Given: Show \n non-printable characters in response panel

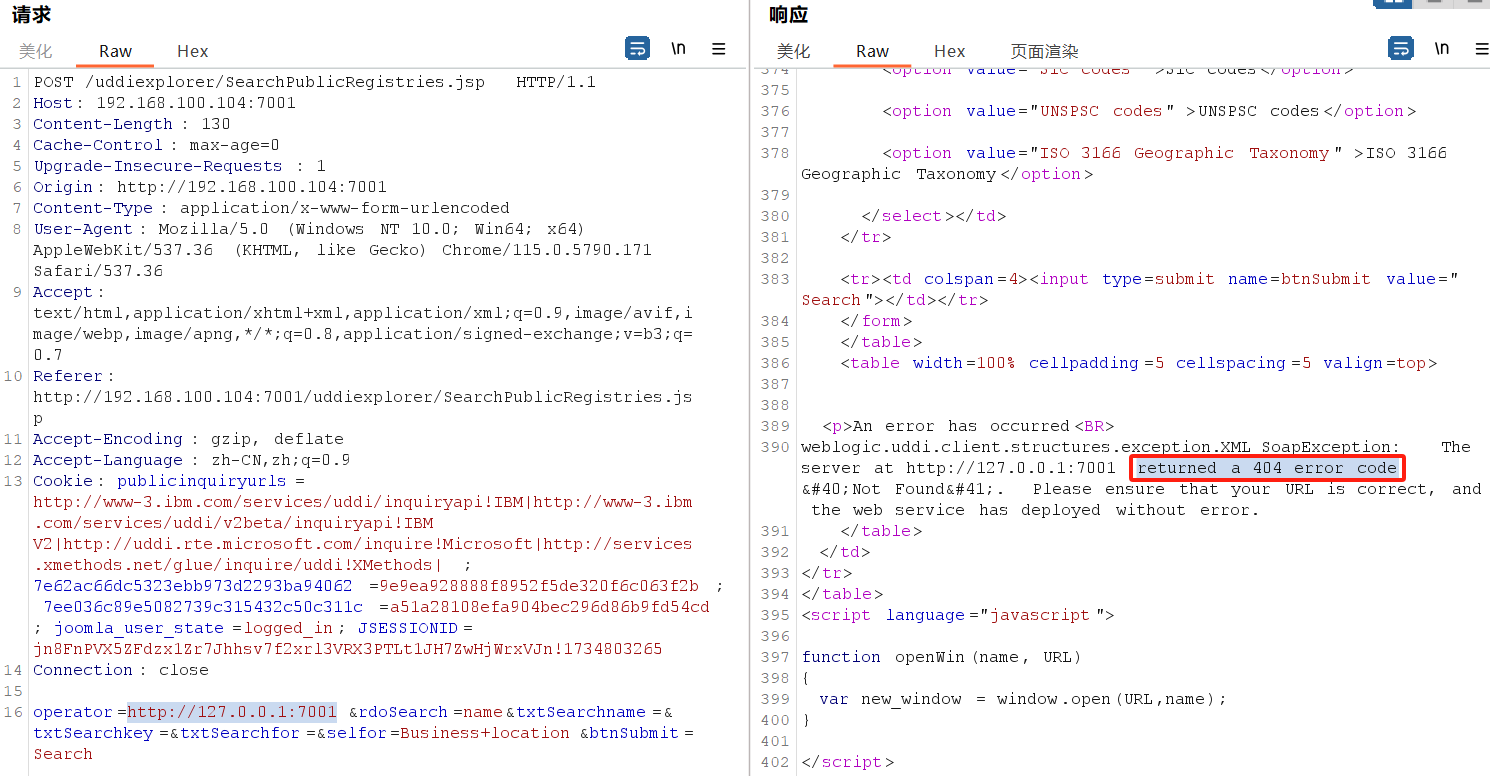Looking at the screenshot, I should (1442, 48).
